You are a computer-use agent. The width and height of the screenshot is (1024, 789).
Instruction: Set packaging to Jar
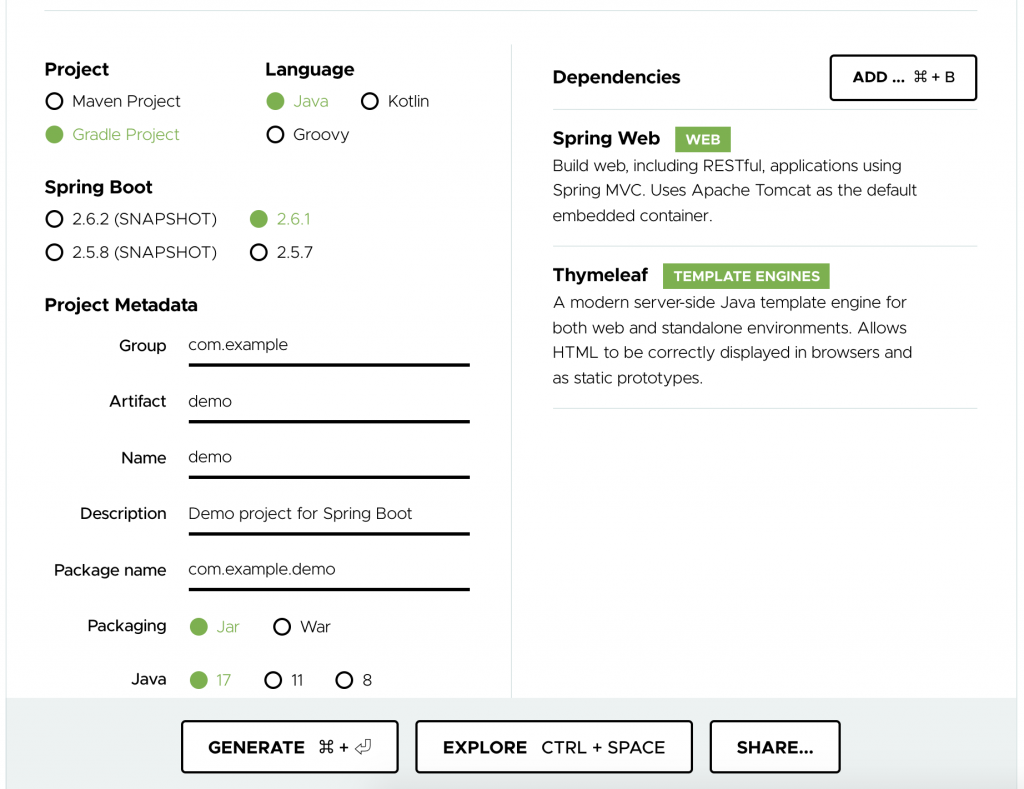[x=199, y=627]
